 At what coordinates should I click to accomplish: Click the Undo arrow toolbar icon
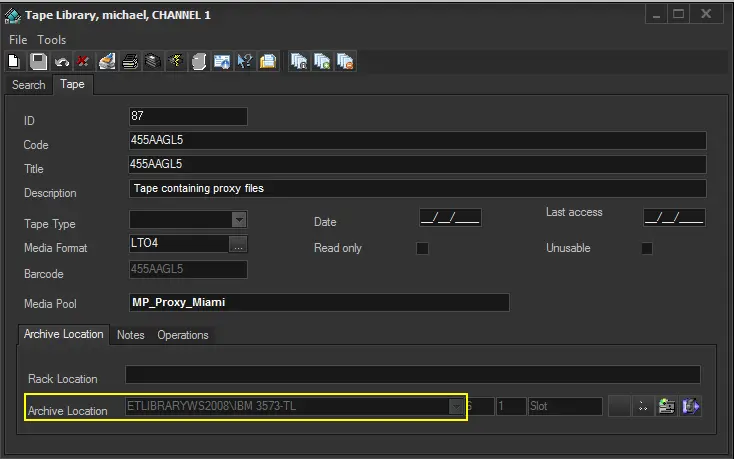tap(62, 62)
